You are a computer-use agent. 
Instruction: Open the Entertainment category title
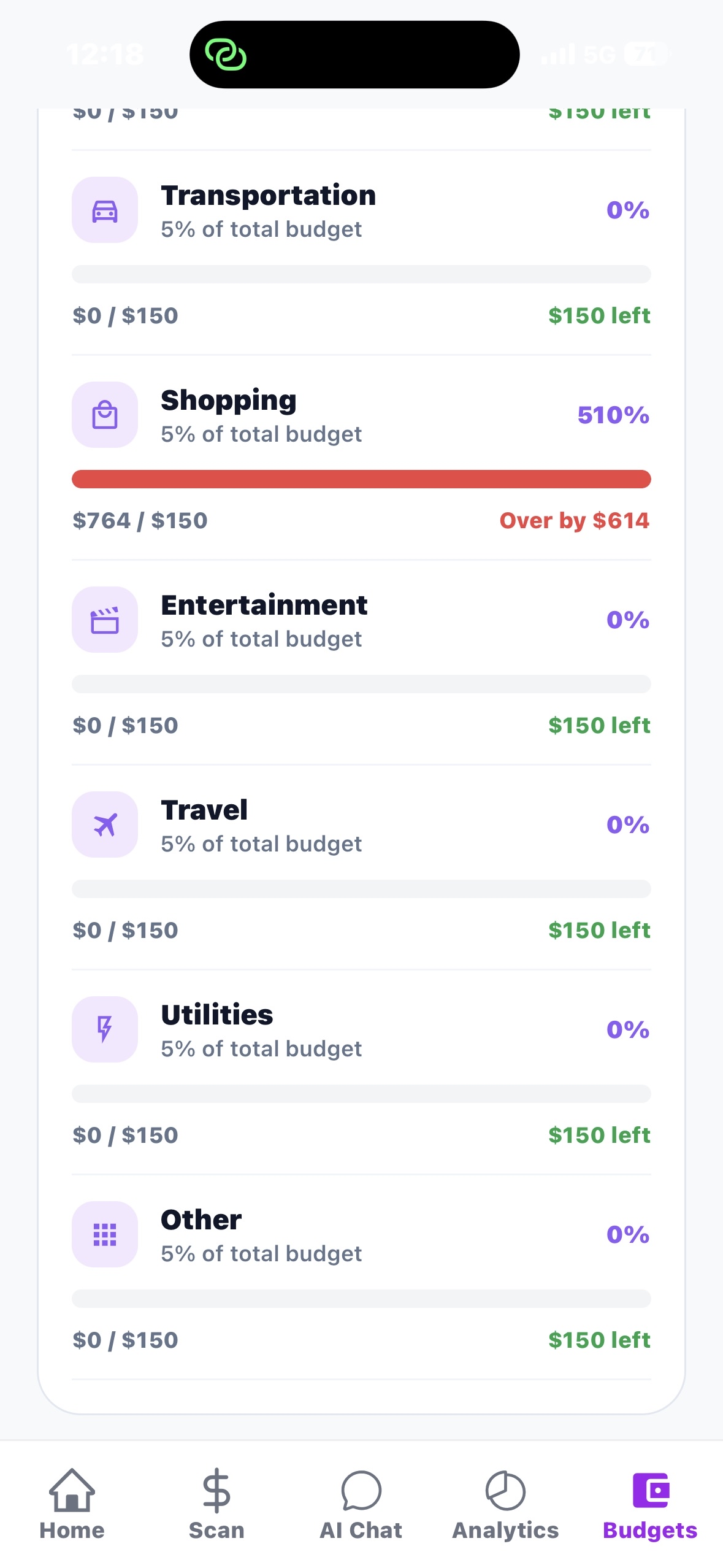[x=264, y=605]
